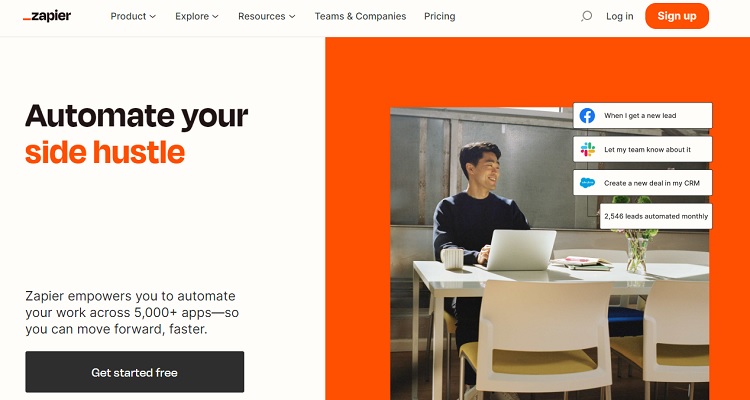This screenshot has height=400, width=750.
Task: Expand the Explore menu chevron
Action: point(215,17)
